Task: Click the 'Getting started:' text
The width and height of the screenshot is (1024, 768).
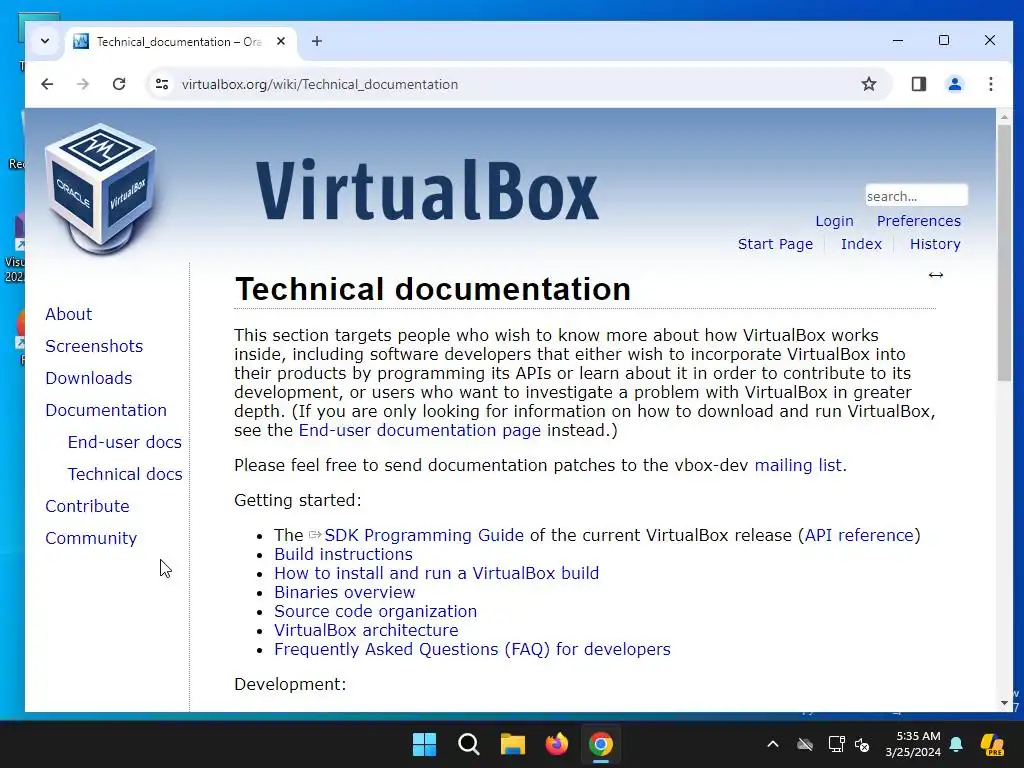Action: tap(298, 500)
